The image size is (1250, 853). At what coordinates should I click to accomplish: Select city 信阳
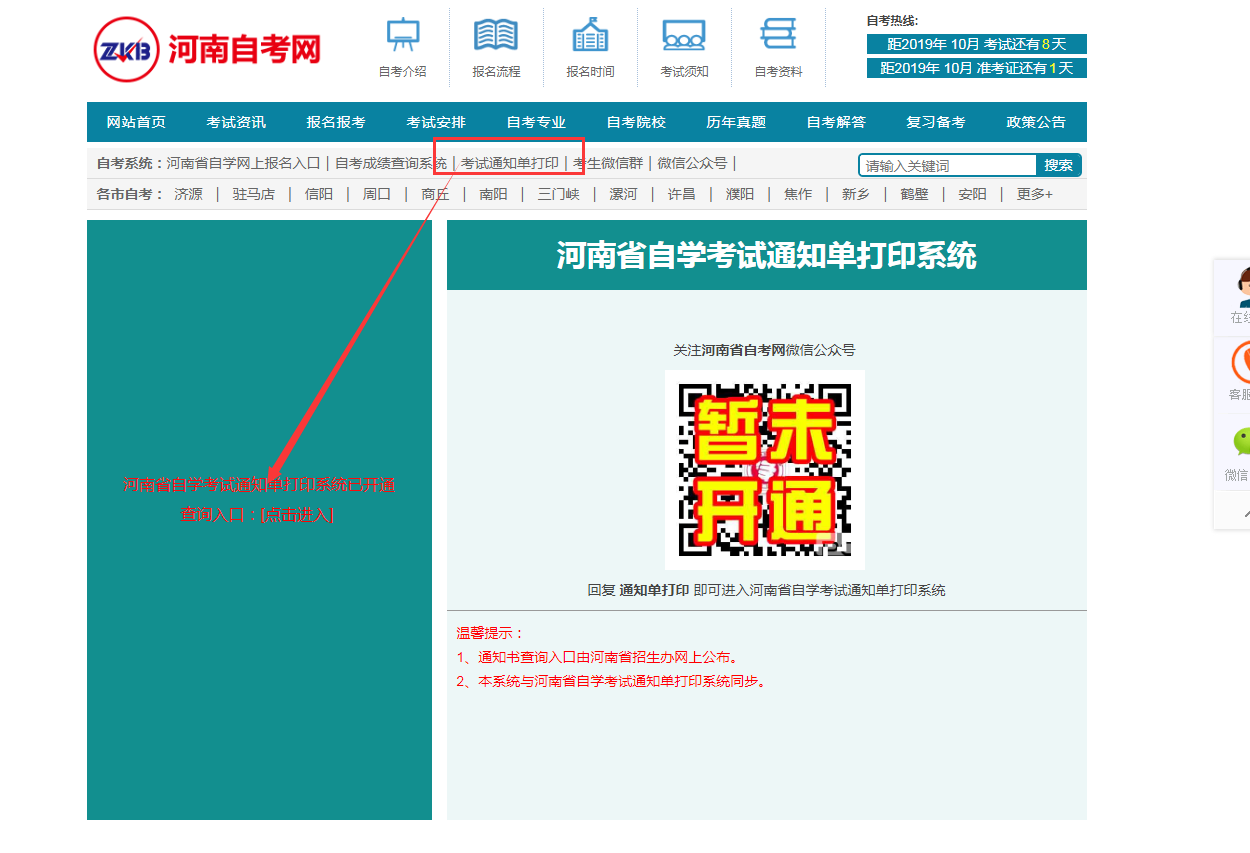(319, 194)
